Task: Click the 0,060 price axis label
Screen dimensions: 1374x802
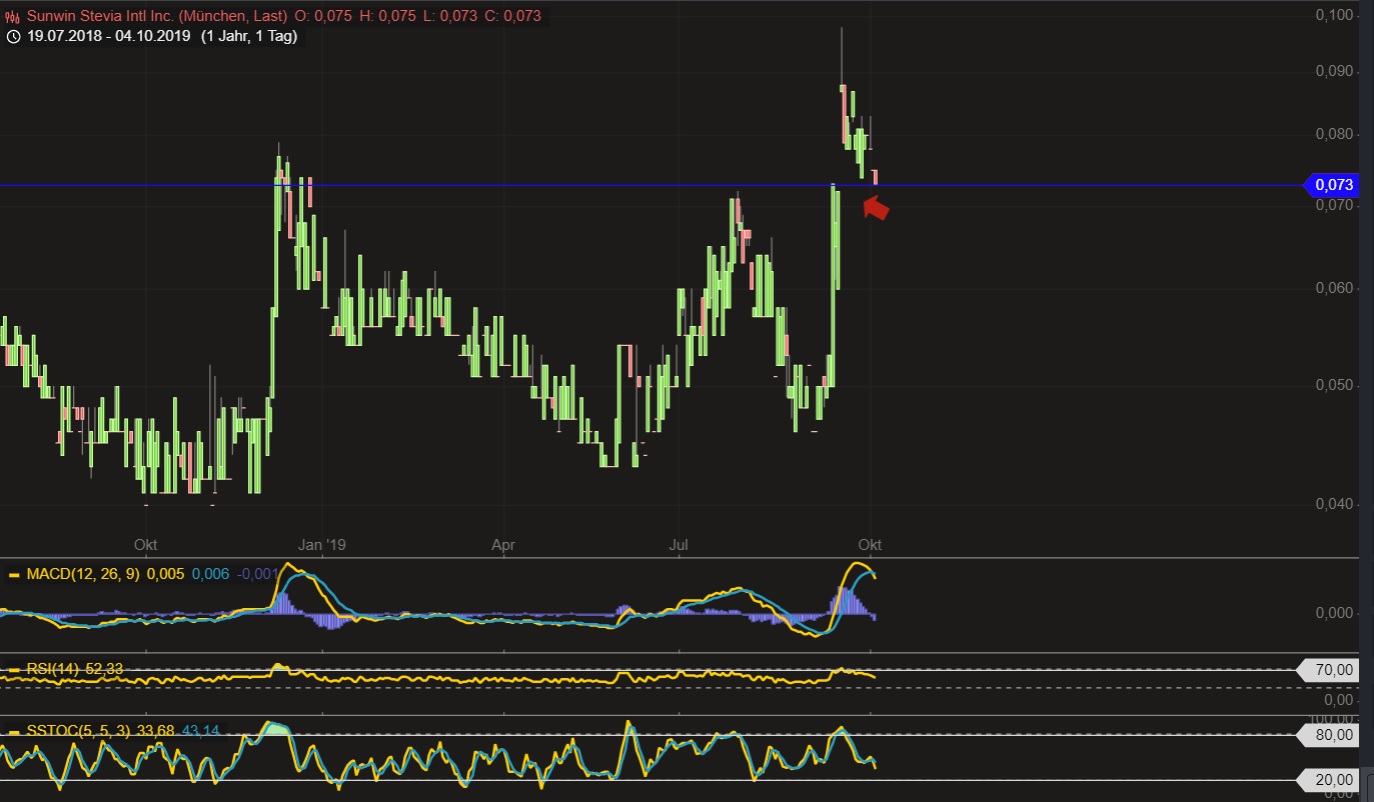Action: pos(1334,289)
